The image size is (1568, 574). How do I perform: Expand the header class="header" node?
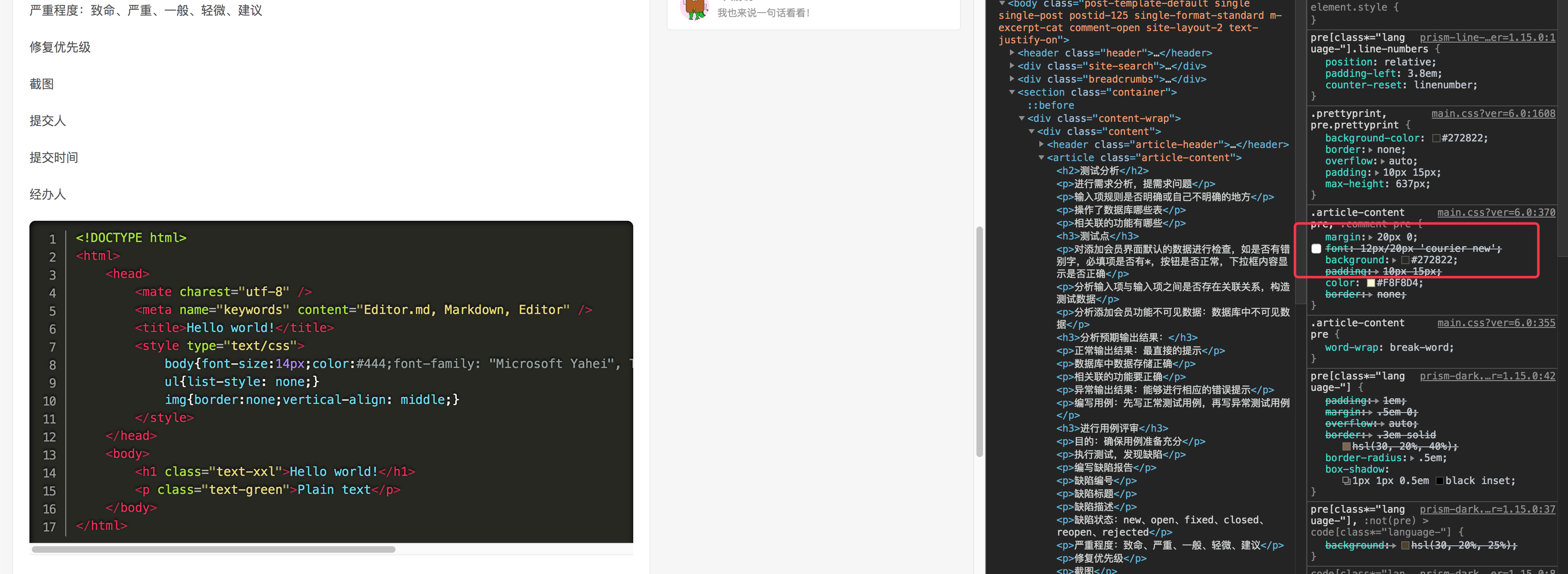pos(1012,53)
